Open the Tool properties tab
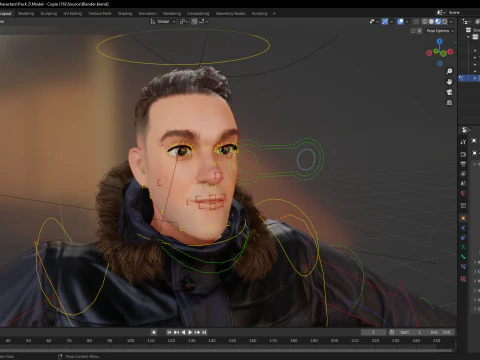 tap(463, 142)
